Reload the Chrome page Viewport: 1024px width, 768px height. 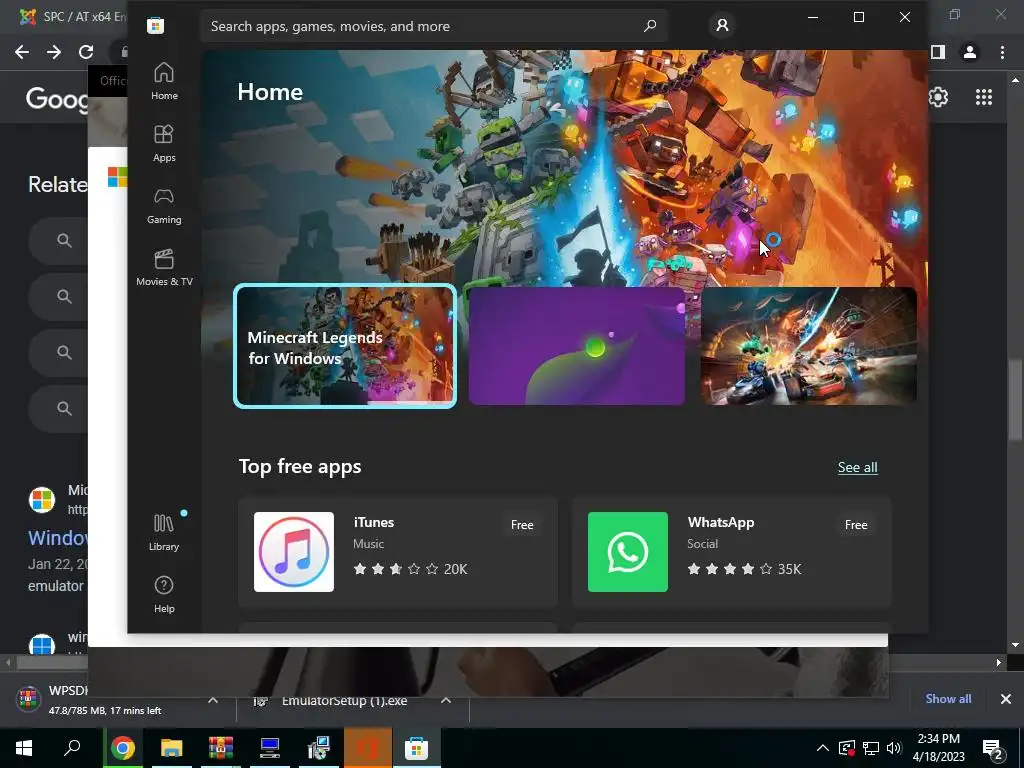tap(86, 52)
